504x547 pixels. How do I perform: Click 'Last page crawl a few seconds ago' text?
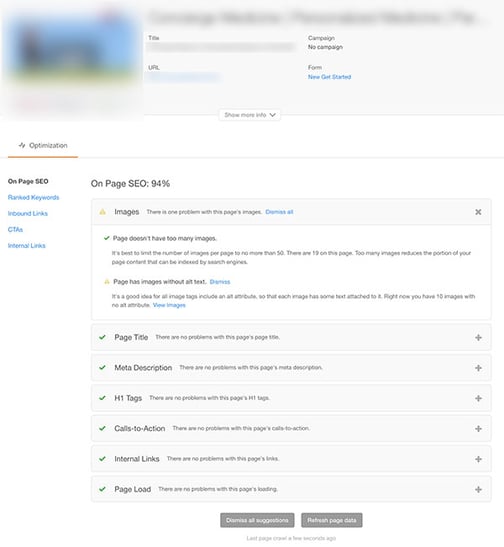pyautogui.click(x=291, y=538)
